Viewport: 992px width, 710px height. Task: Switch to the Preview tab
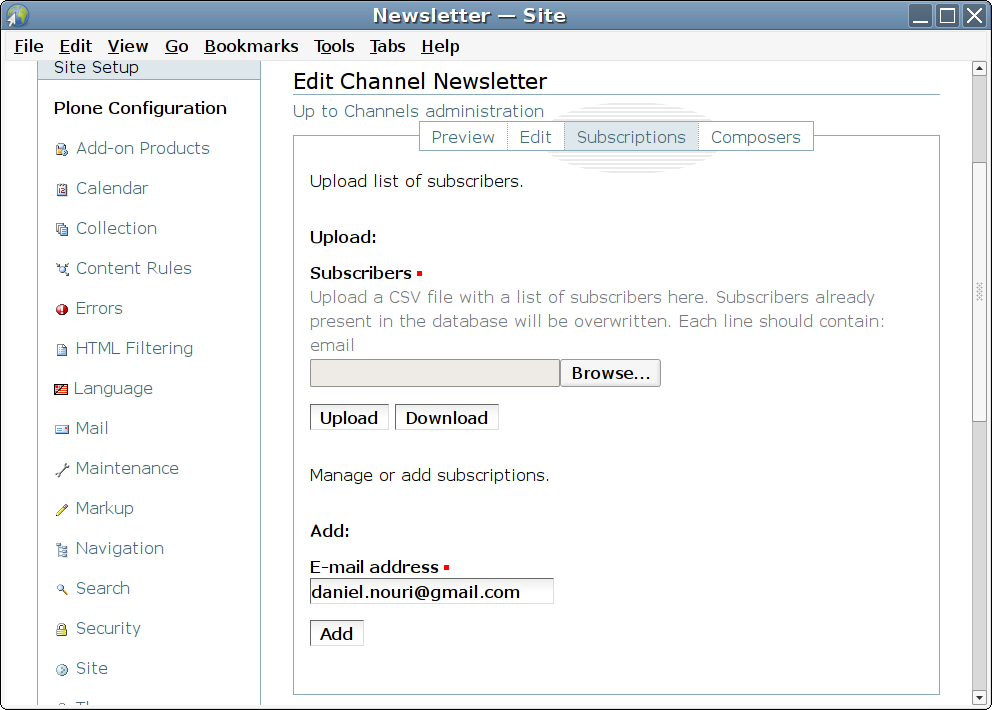click(463, 137)
